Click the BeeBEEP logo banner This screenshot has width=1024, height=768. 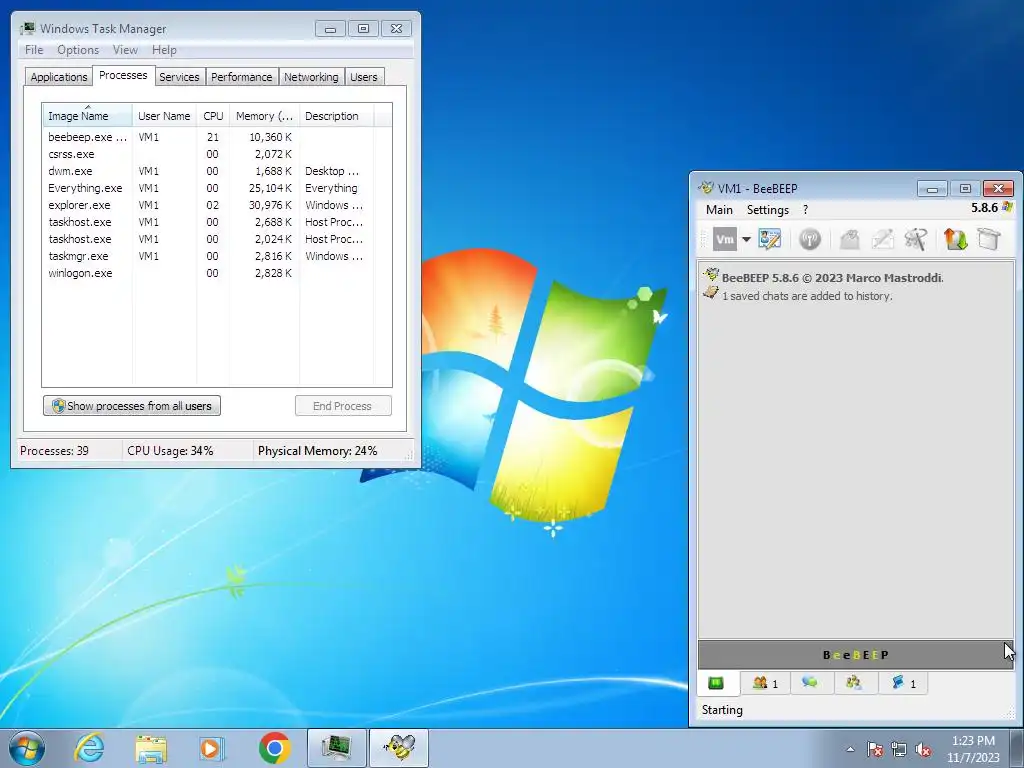(x=855, y=654)
